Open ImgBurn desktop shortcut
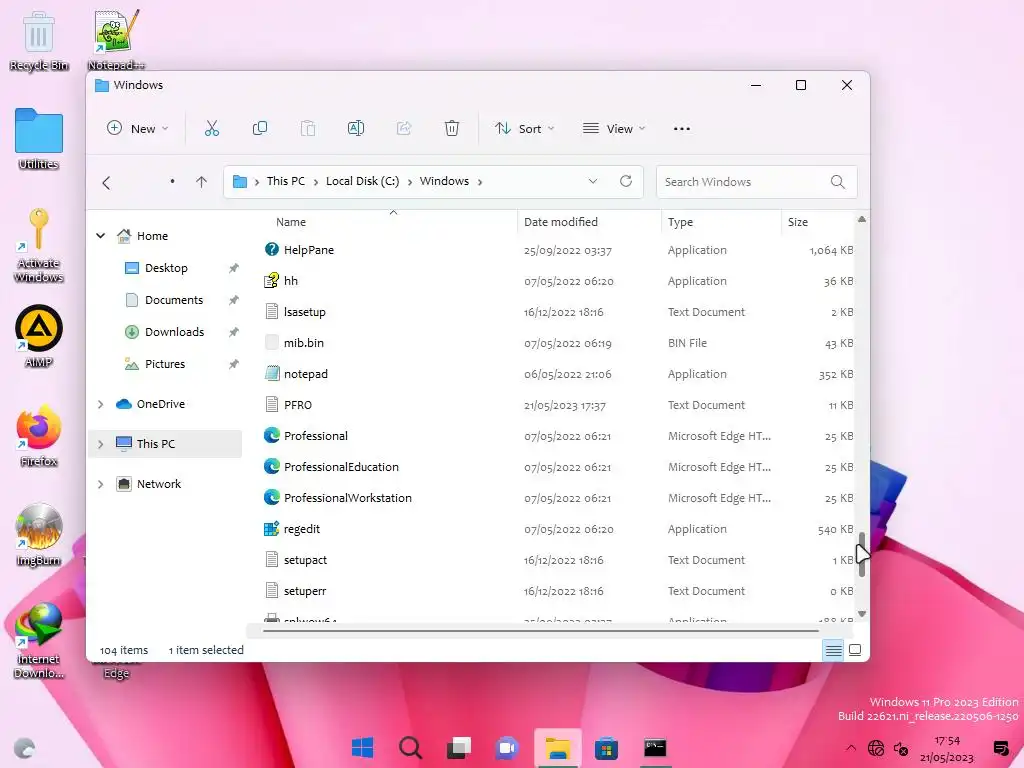The height and width of the screenshot is (768, 1024). point(39,535)
